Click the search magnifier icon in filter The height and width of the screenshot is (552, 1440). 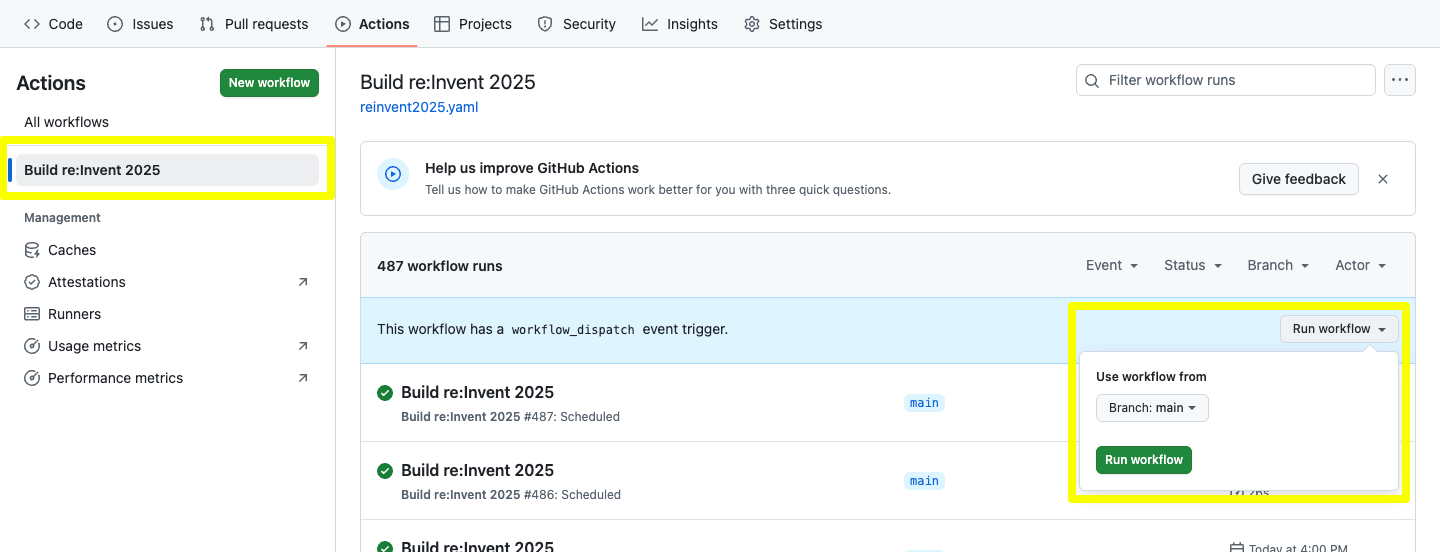[x=1093, y=80]
